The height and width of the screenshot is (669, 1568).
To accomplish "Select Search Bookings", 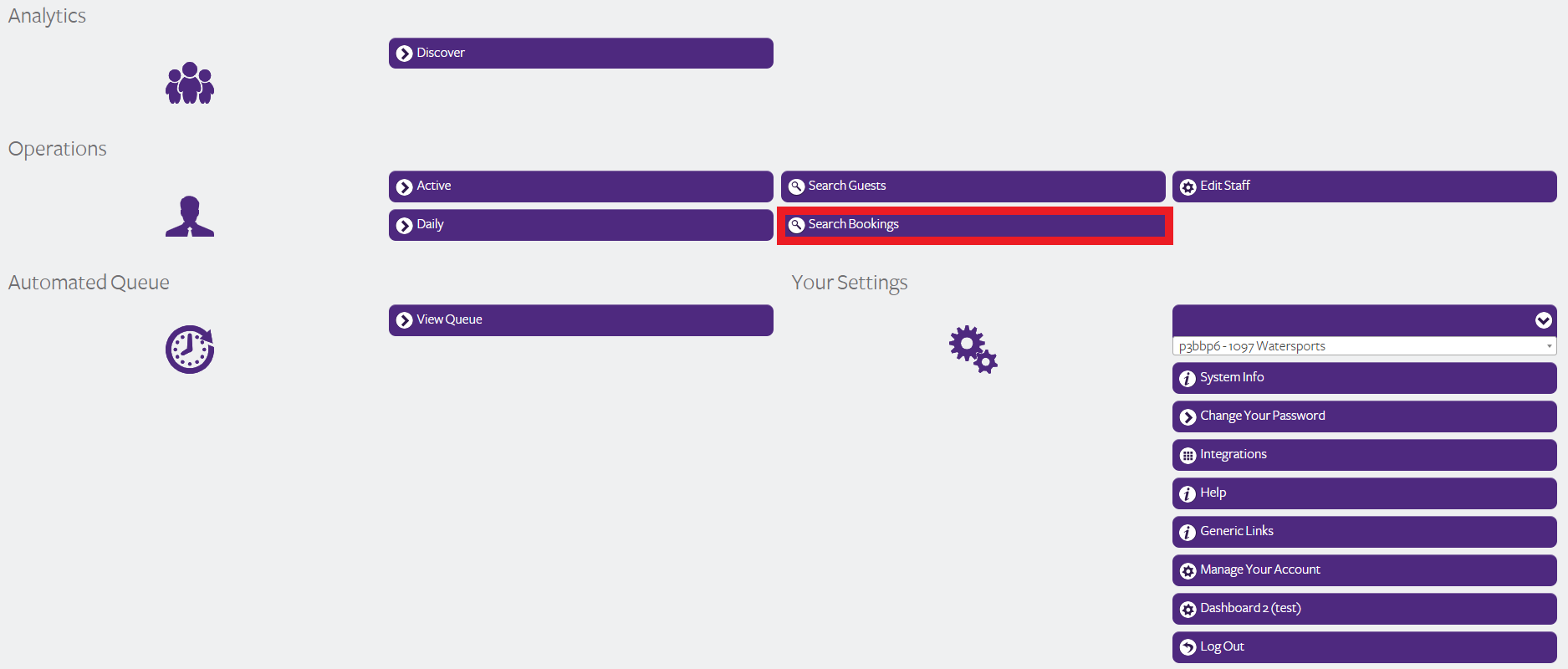I will click(974, 225).
